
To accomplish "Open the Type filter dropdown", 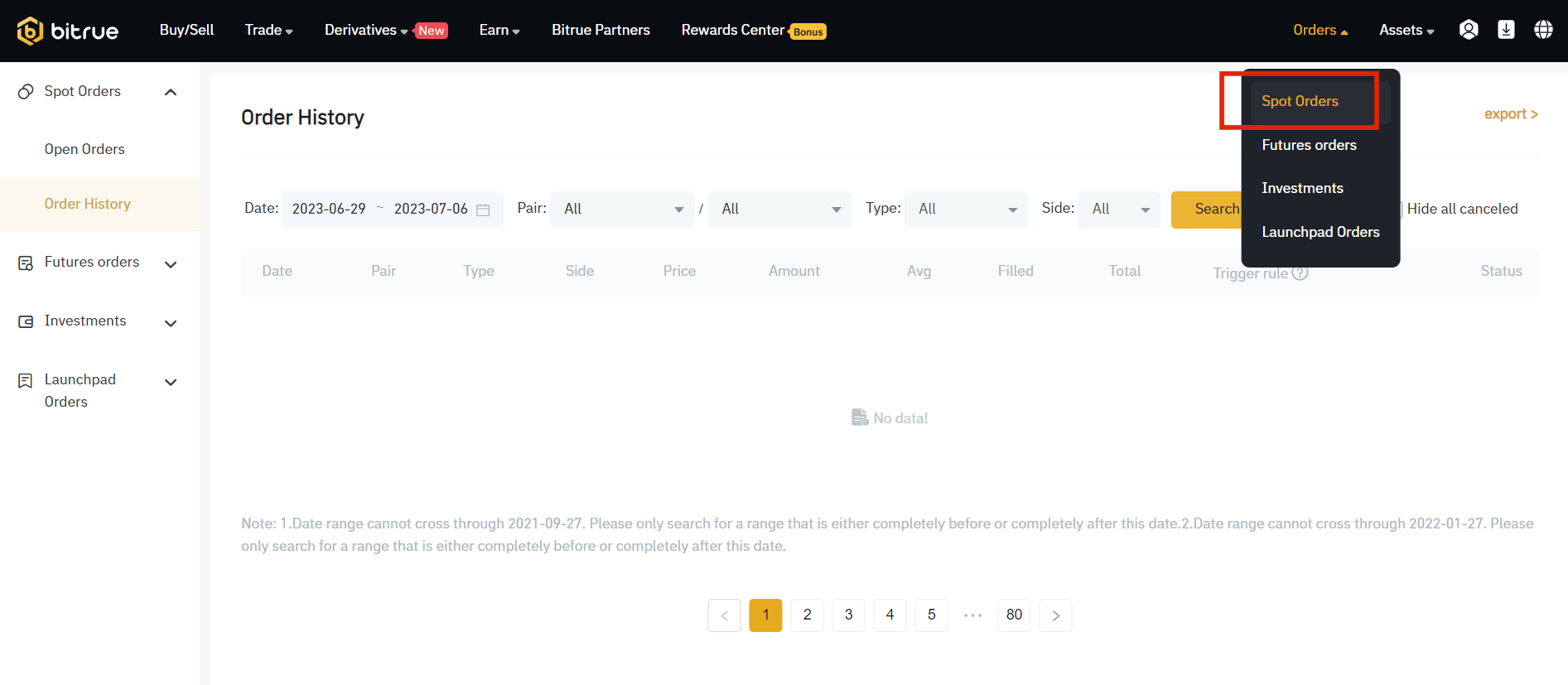I will (x=967, y=210).
